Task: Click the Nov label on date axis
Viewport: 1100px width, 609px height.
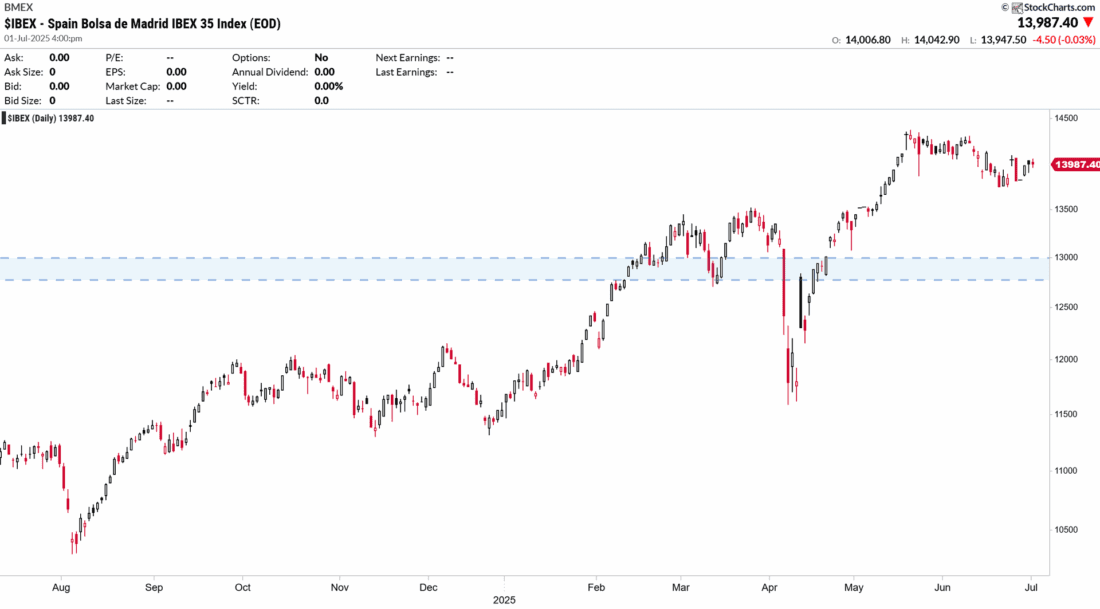Action: tap(340, 587)
